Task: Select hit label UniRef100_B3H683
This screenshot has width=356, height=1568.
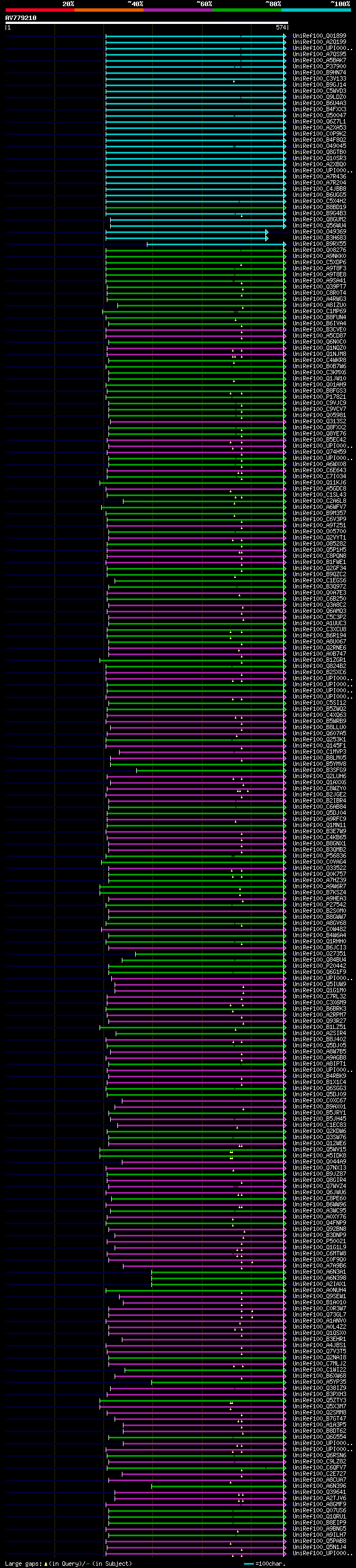Action: [x=319, y=238]
